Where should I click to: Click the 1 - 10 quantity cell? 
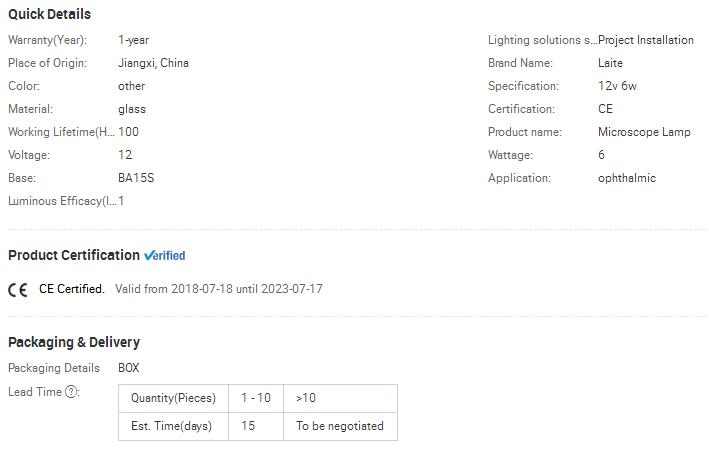[256, 398]
